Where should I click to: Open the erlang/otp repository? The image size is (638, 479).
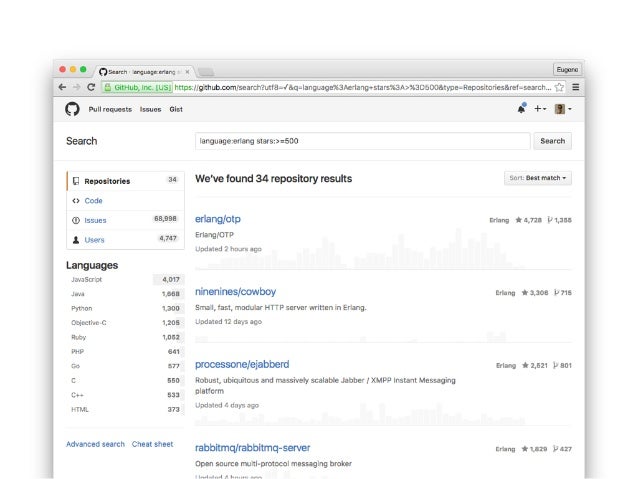[x=218, y=219]
